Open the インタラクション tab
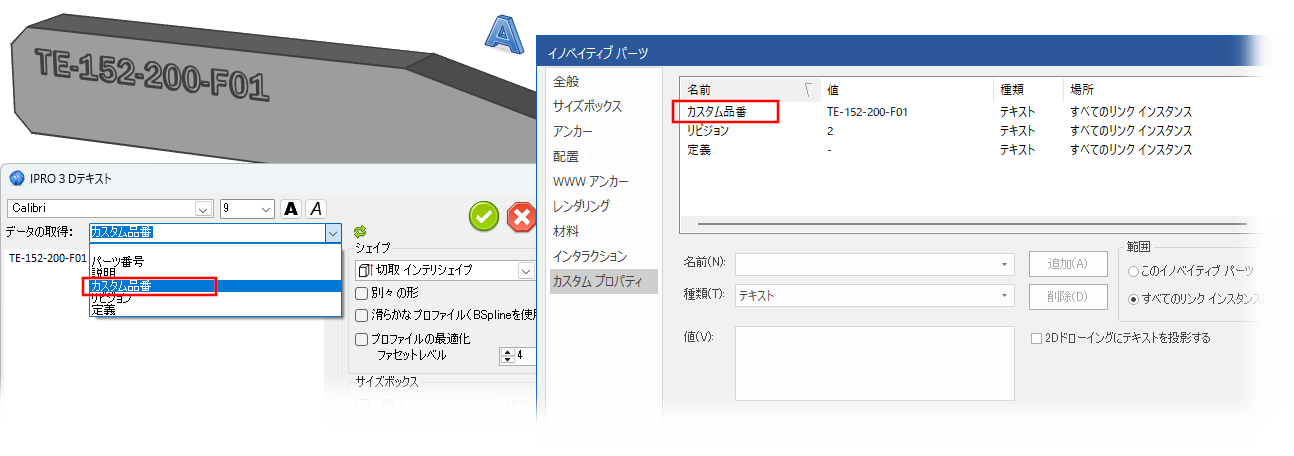 603,256
